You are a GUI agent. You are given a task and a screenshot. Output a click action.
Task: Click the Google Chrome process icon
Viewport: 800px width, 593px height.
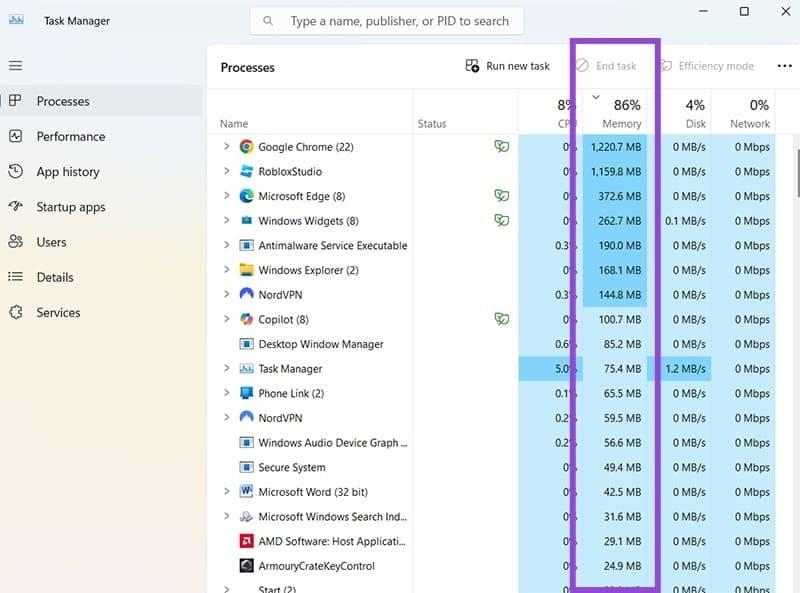[x=246, y=147]
